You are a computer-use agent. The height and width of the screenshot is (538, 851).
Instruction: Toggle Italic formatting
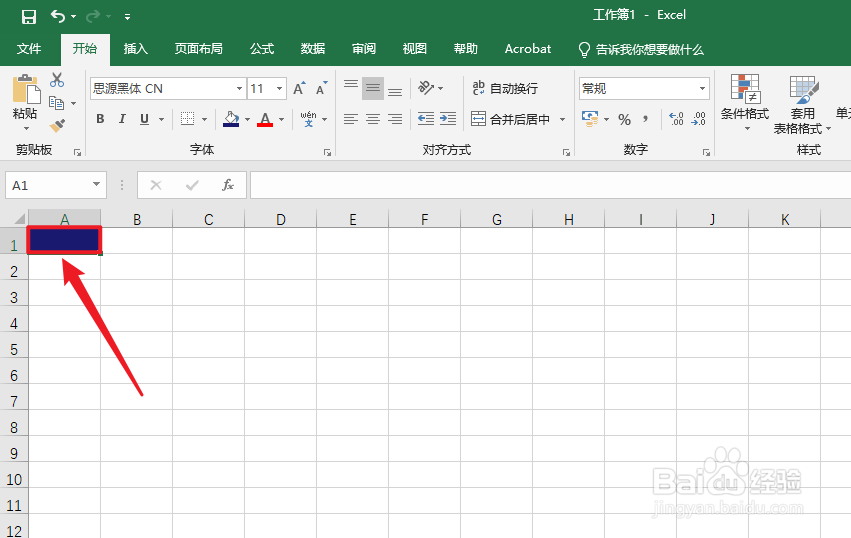(x=122, y=119)
